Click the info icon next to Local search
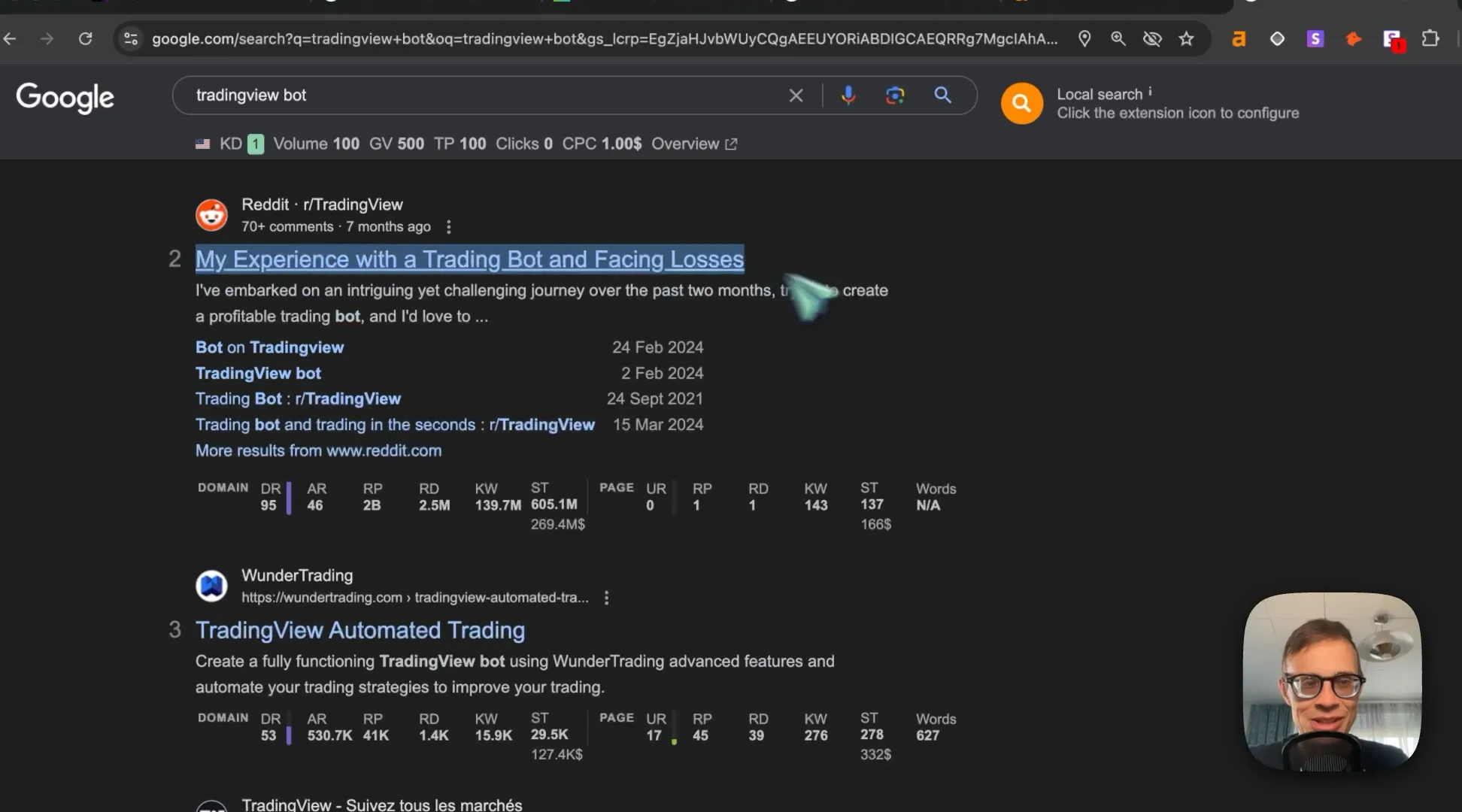 [1150, 91]
